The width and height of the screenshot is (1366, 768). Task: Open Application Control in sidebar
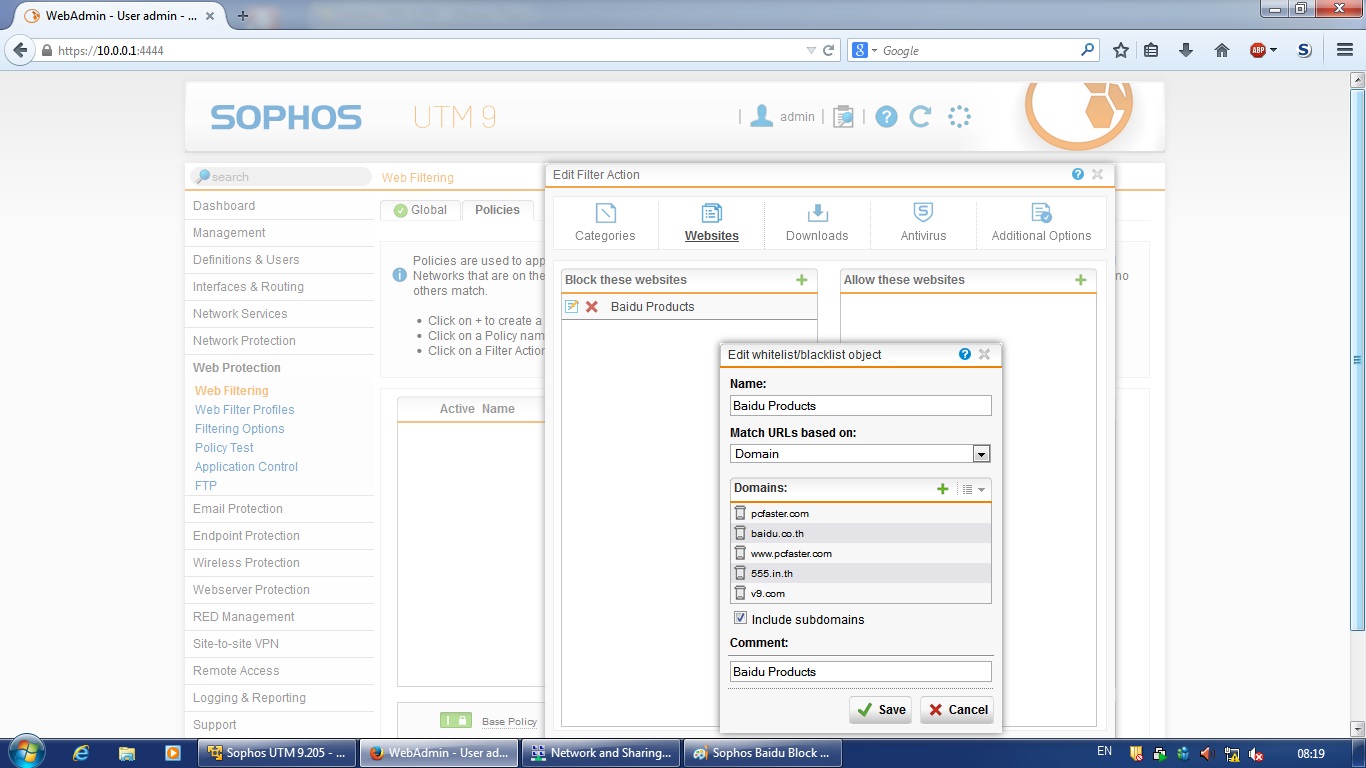[246, 467]
